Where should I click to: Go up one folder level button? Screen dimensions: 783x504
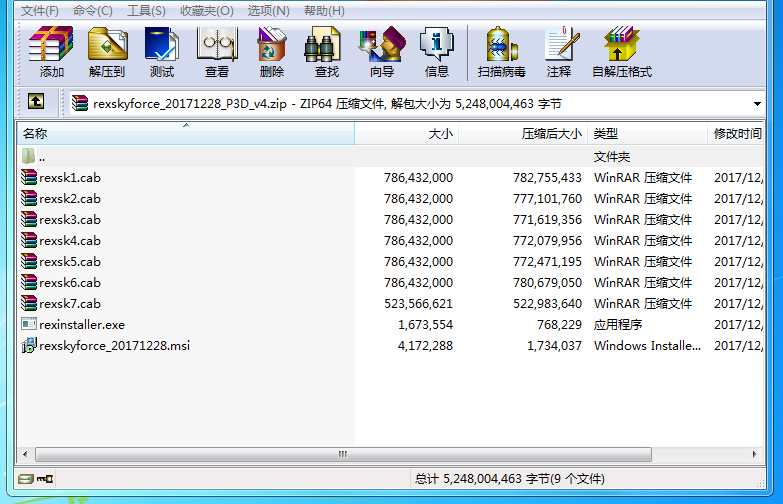[35, 101]
